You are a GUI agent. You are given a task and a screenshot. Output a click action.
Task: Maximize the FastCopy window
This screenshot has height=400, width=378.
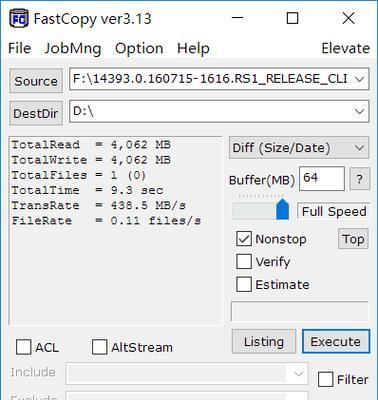pos(292,18)
